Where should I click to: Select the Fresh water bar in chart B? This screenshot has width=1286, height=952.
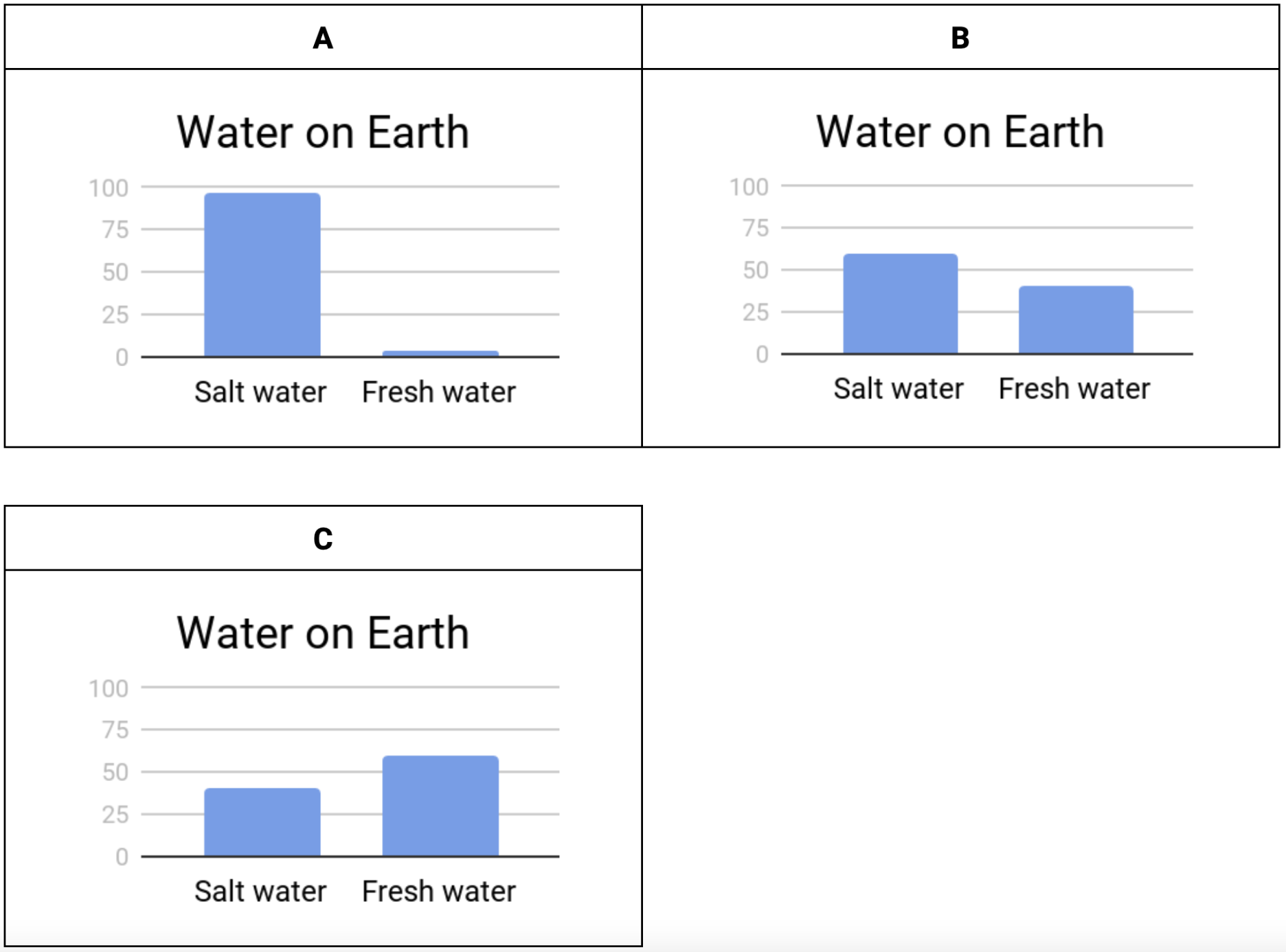[x=1075, y=319]
